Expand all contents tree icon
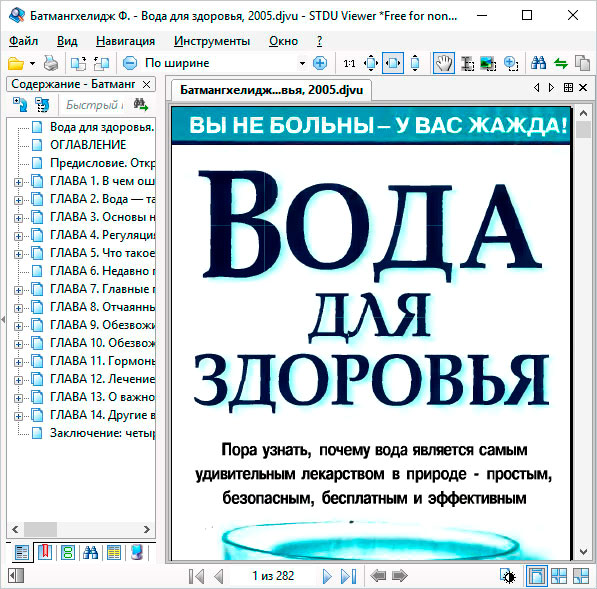The height and width of the screenshot is (589, 597). point(20,105)
